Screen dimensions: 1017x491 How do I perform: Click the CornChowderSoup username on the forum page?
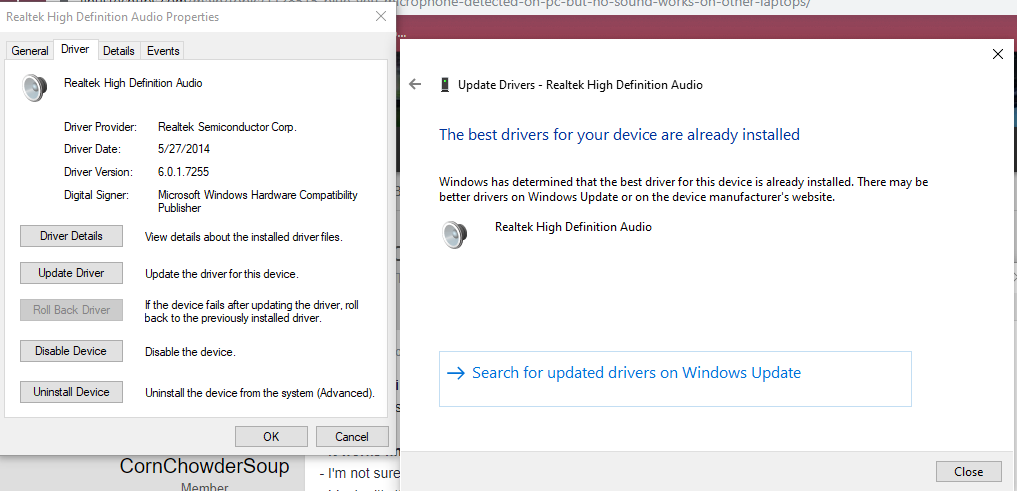[x=204, y=466]
